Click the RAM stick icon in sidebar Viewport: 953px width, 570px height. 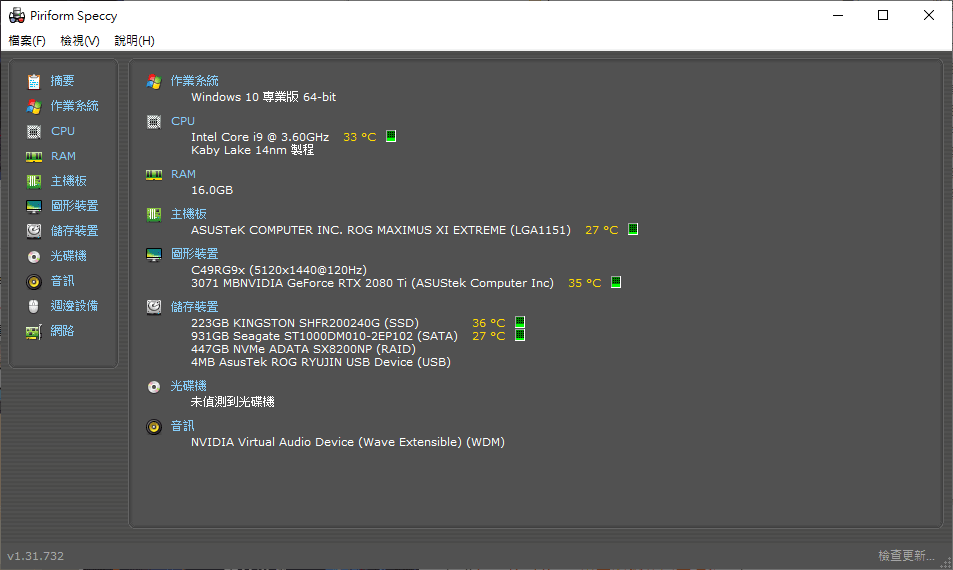(34, 157)
